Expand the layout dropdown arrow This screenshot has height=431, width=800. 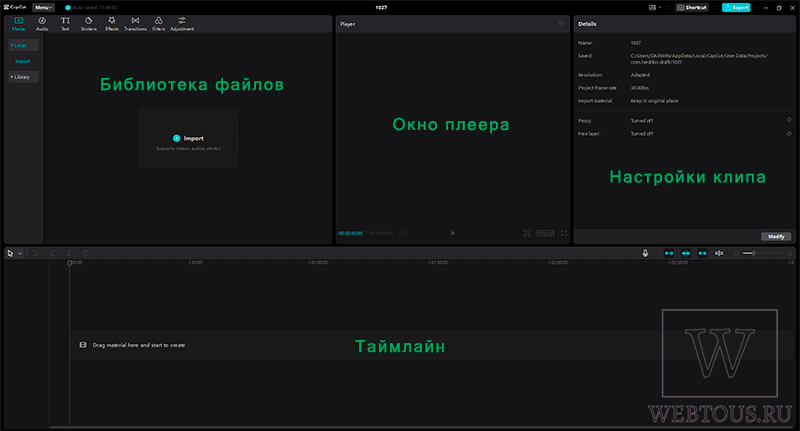pos(660,8)
